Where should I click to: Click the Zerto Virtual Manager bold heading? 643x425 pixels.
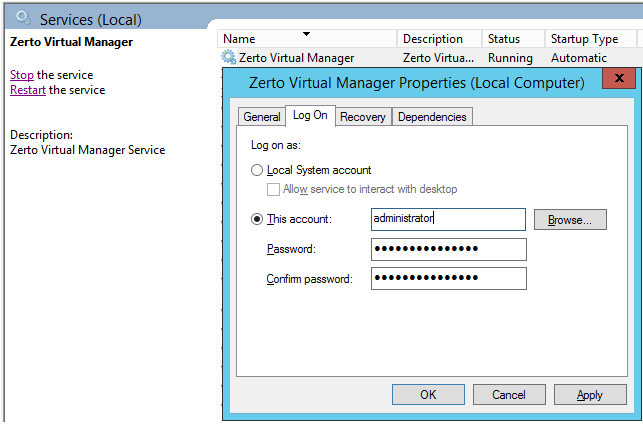coord(71,42)
